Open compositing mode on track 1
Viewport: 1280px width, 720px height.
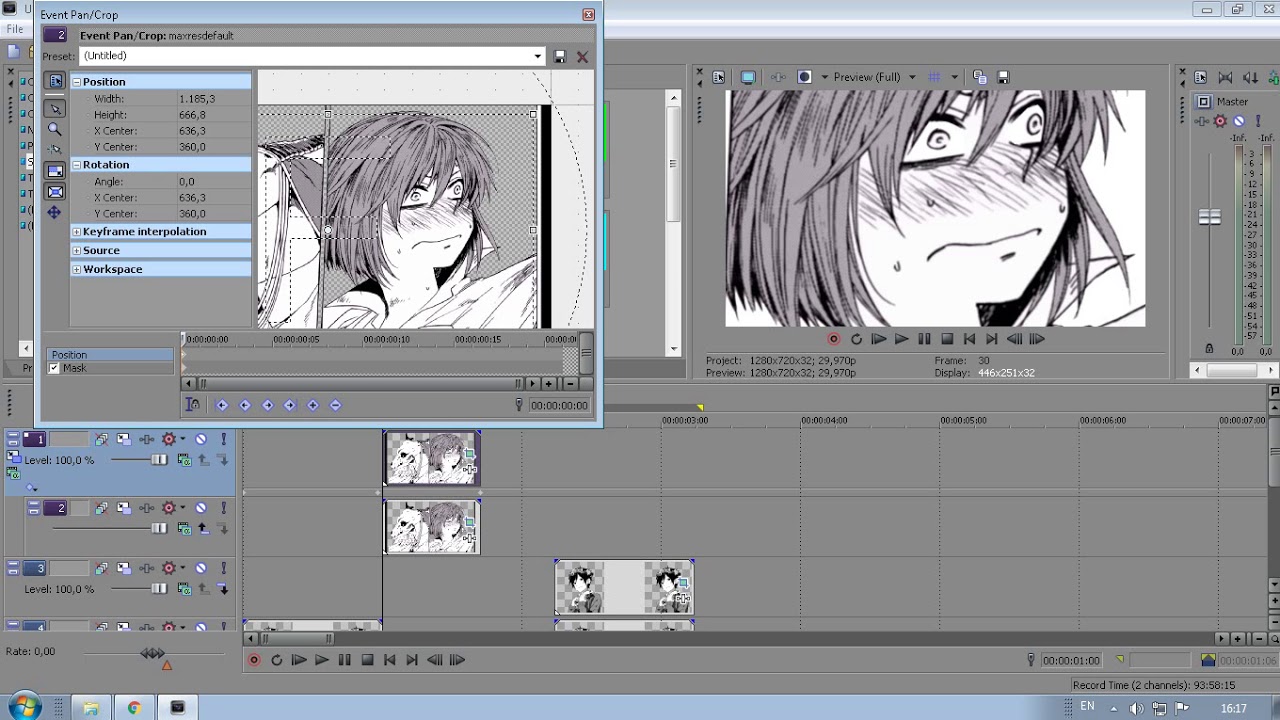(x=184, y=460)
